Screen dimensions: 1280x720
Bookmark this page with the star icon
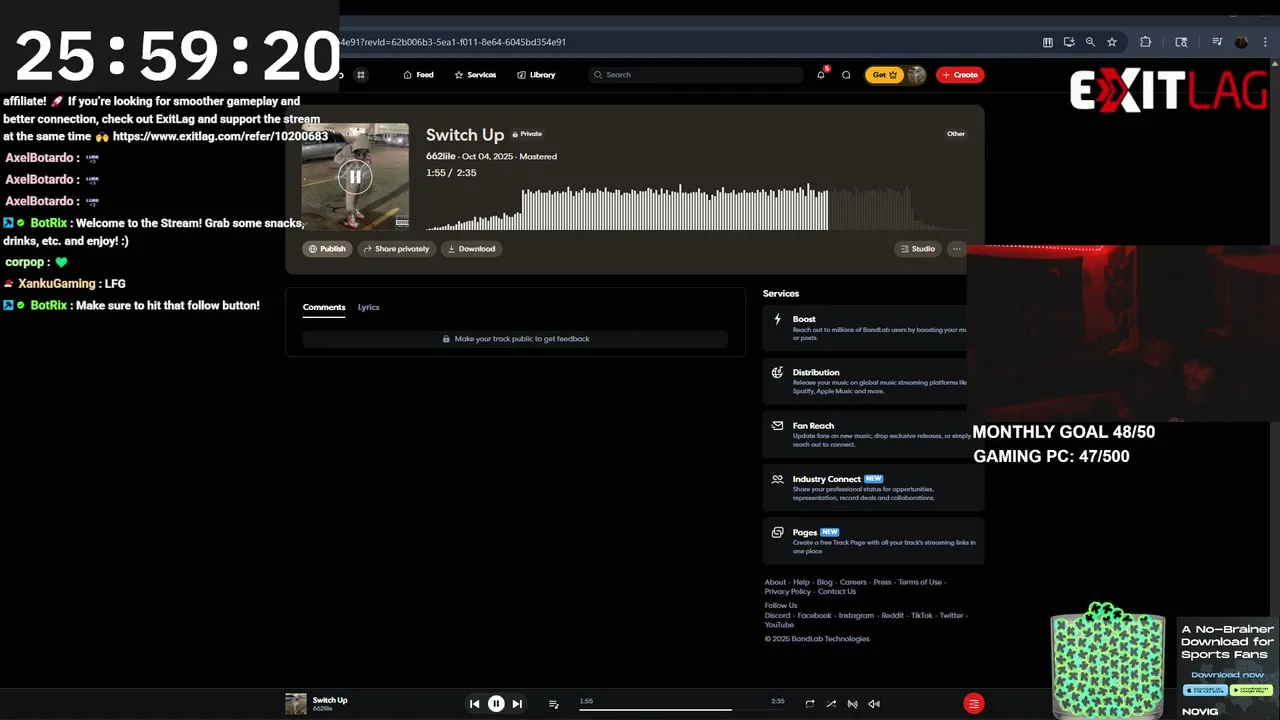[1112, 42]
